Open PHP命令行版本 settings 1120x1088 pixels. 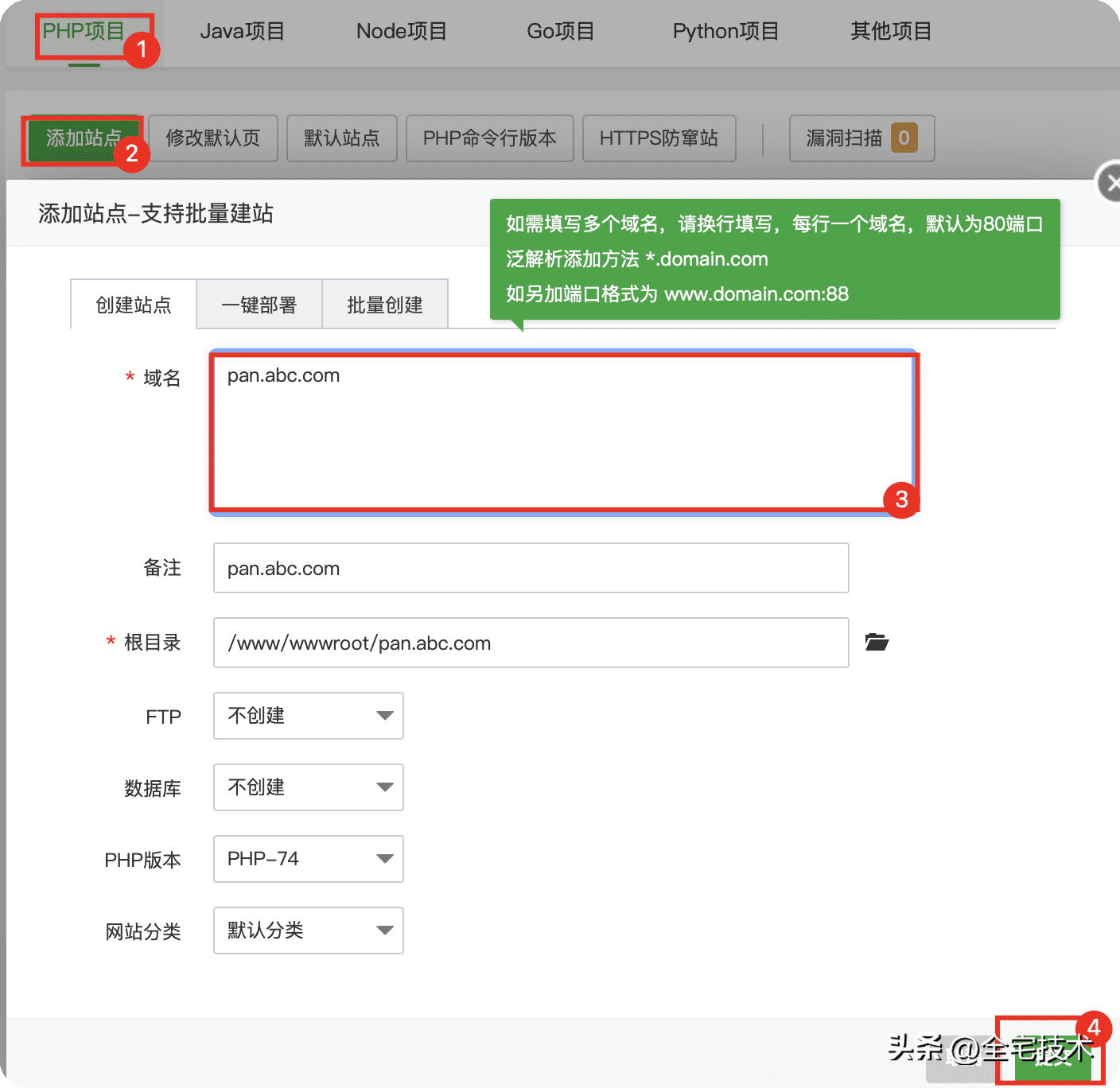[489, 138]
